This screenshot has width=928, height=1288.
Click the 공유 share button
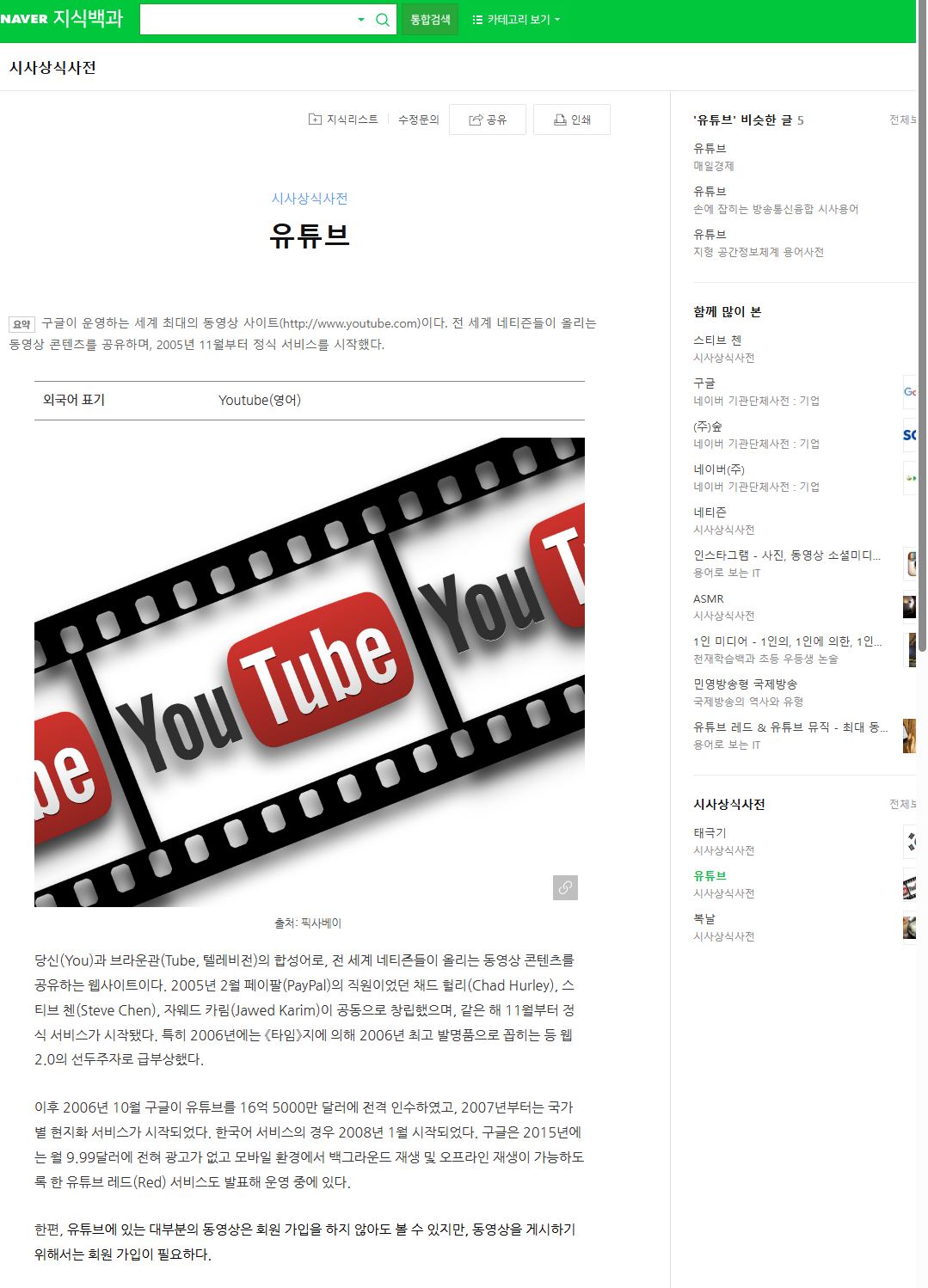coord(488,120)
